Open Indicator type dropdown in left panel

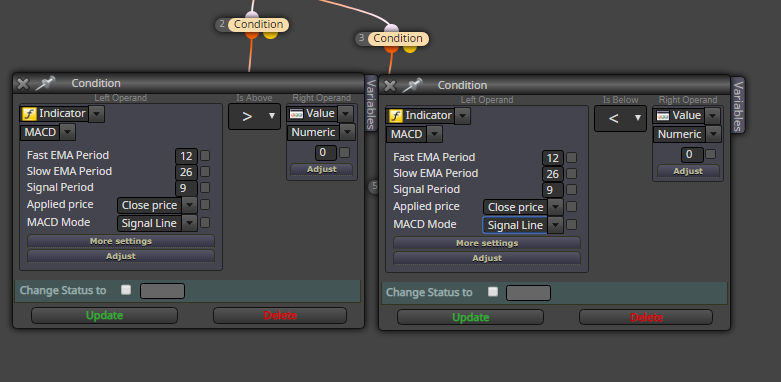[x=97, y=114]
